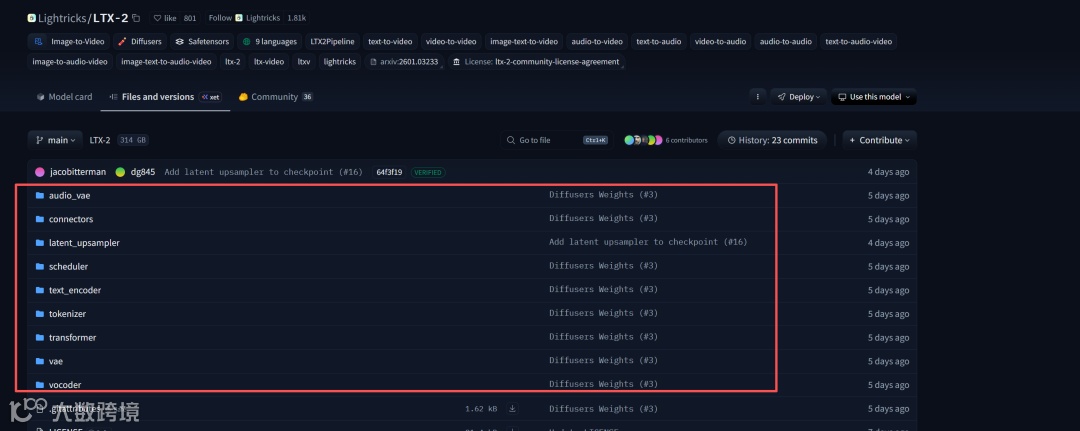This screenshot has height=431, width=1080.
Task: Expand the Contribute dropdown
Action: tap(880, 140)
